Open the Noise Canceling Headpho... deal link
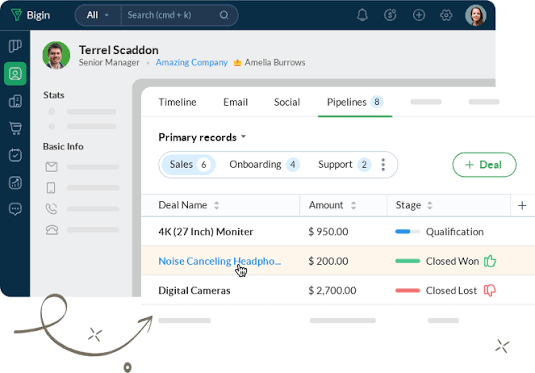Screen dimensions: 535x373 click(219, 261)
